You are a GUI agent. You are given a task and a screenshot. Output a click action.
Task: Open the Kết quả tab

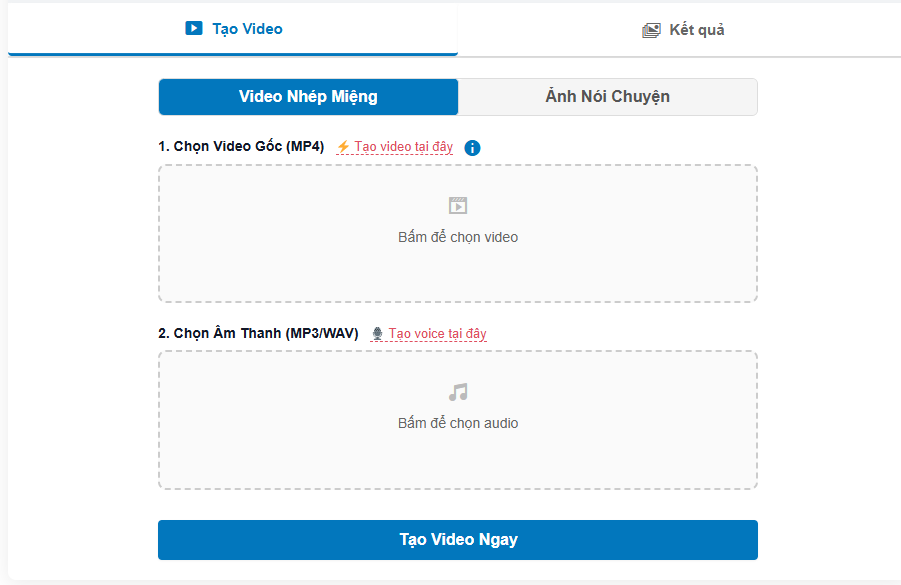click(x=683, y=30)
